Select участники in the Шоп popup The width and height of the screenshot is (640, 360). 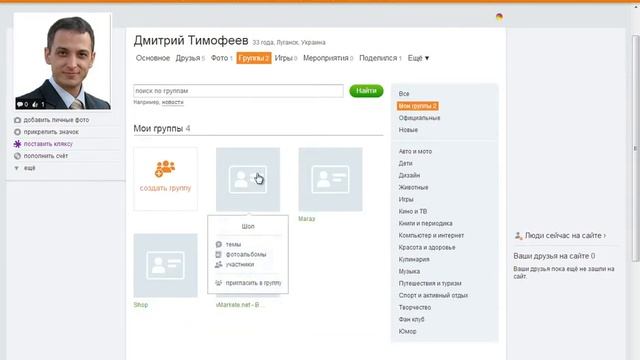tap(240, 264)
